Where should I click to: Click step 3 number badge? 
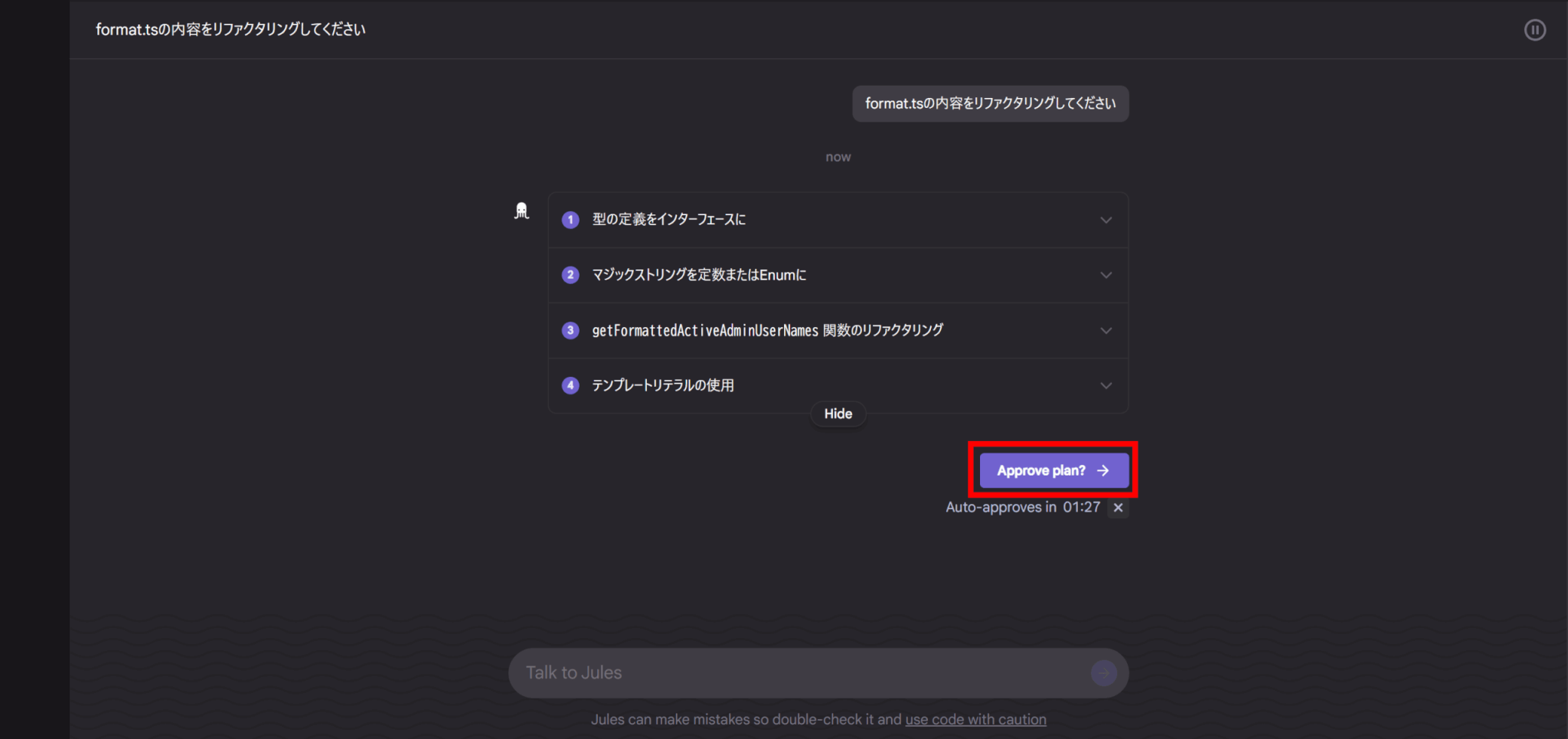570,330
